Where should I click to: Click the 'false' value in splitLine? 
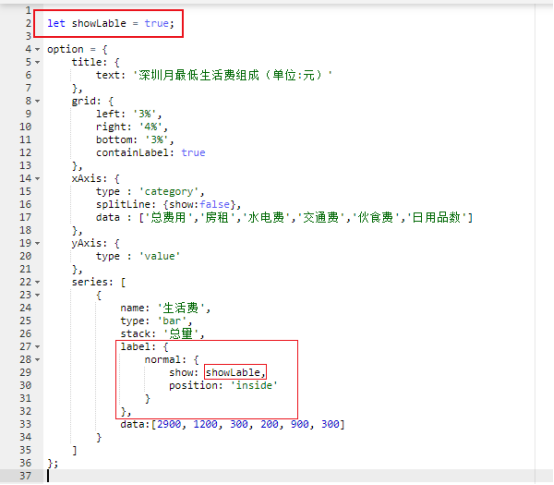(214, 205)
